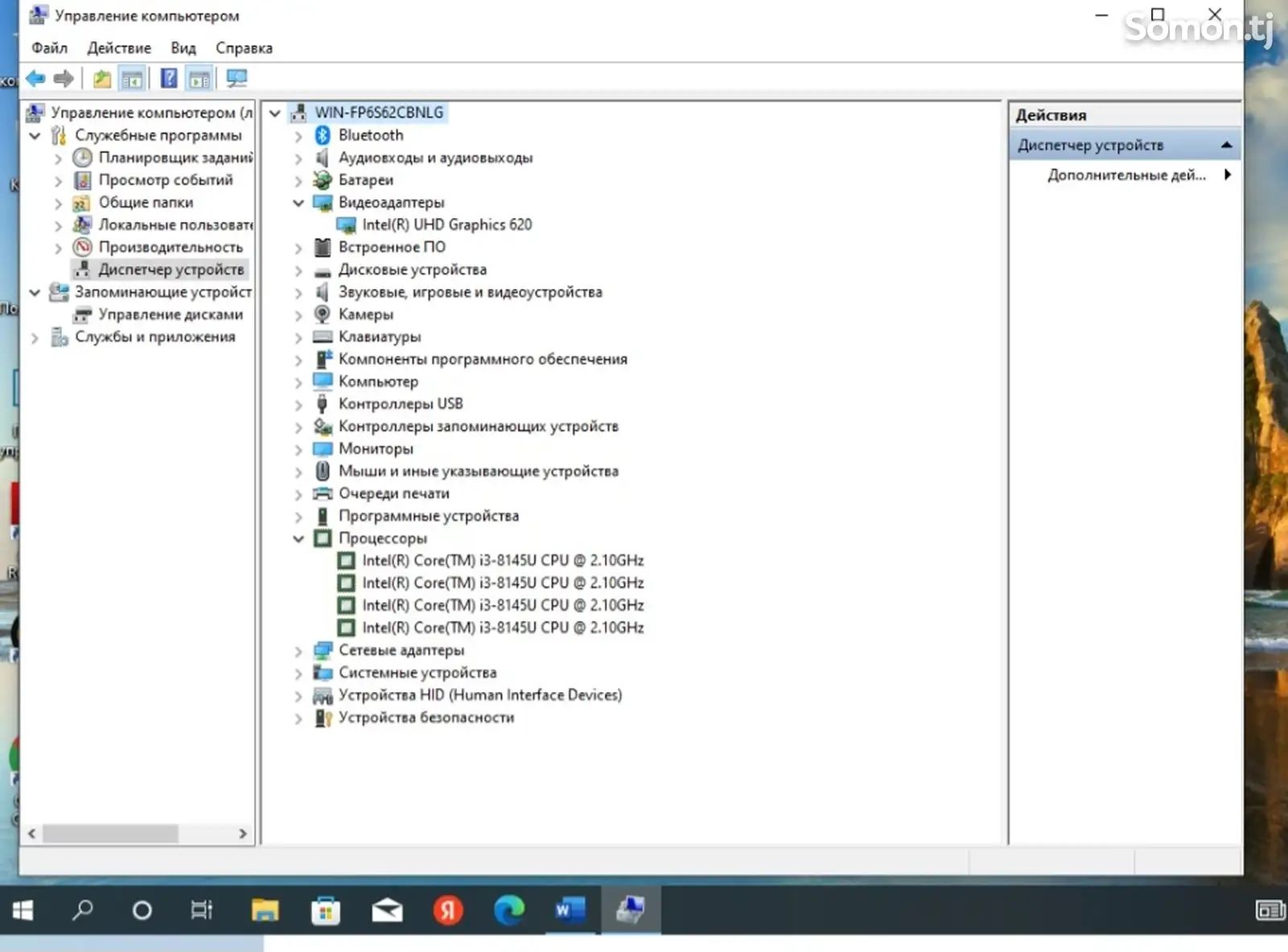Screen dimensions: 1288x952
Task: Open the Вид menu
Action: point(183,48)
